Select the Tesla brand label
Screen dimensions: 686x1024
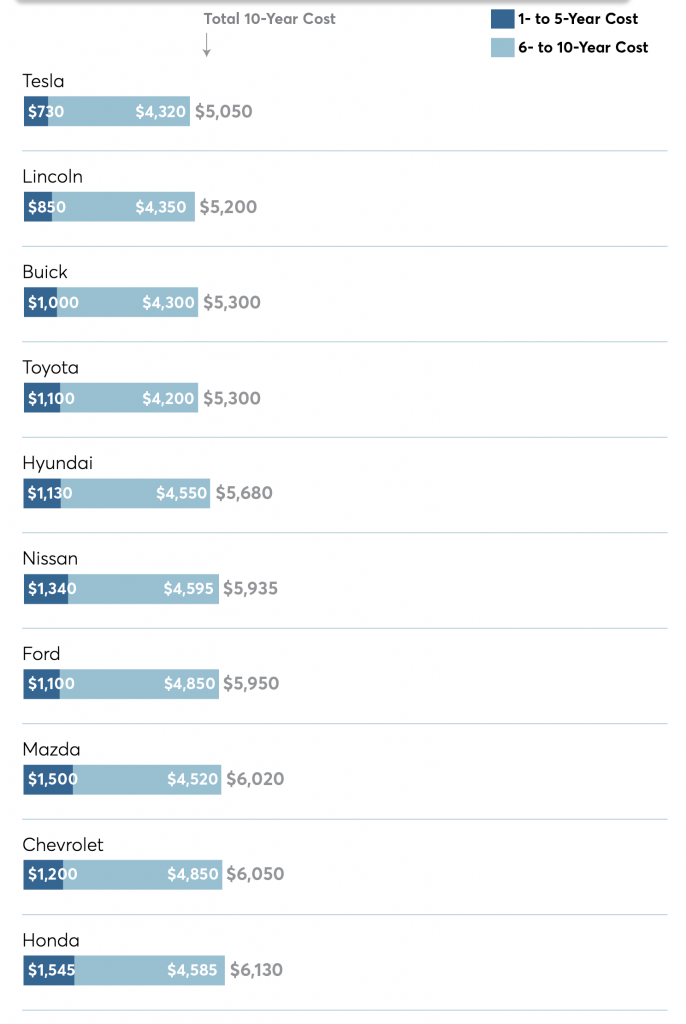coord(43,82)
